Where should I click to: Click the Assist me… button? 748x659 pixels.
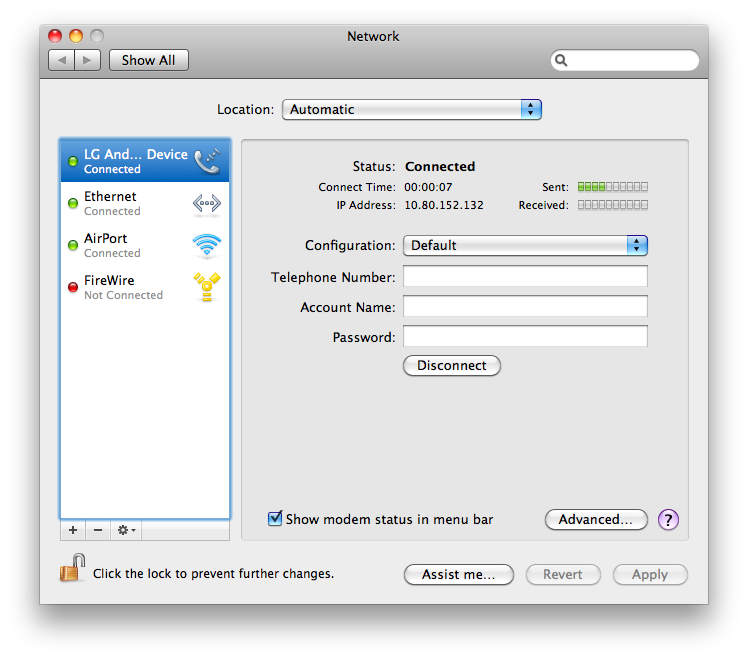pyautogui.click(x=458, y=575)
